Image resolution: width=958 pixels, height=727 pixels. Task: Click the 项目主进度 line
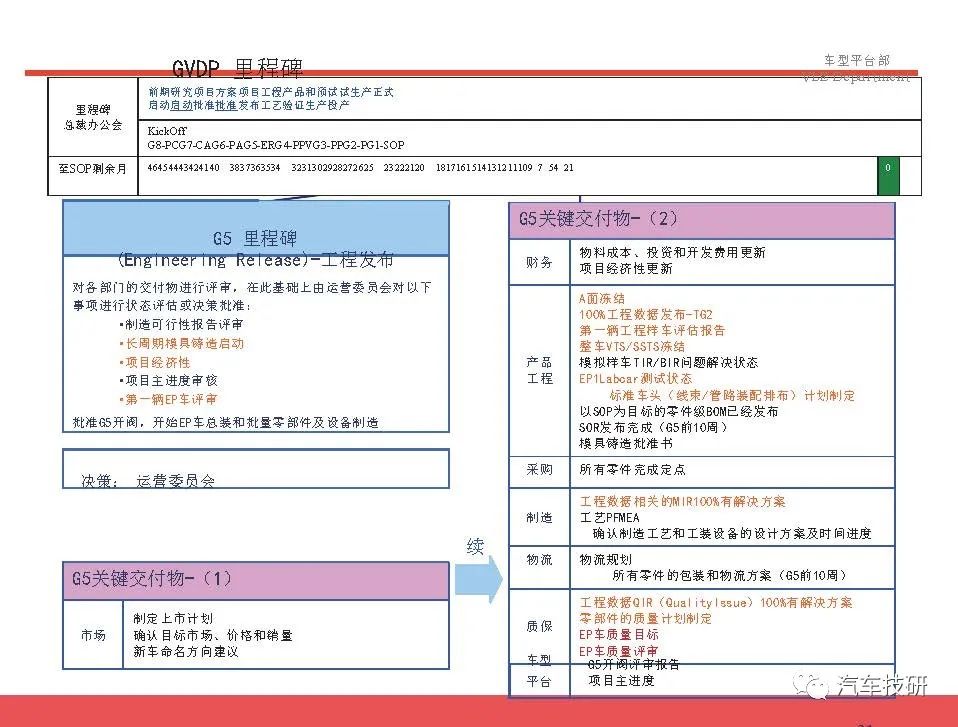tap(621, 681)
